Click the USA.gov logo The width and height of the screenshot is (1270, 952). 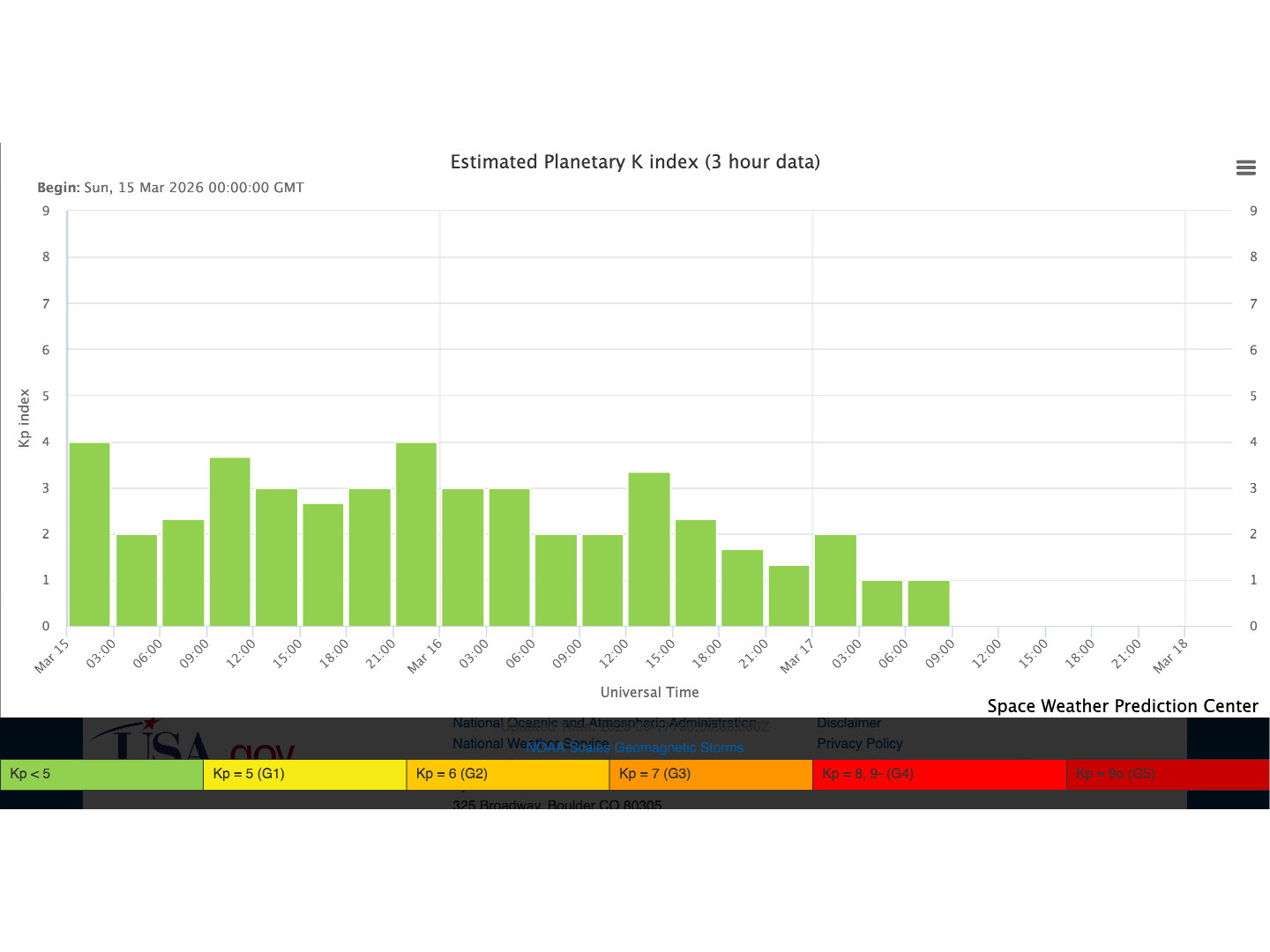190,740
